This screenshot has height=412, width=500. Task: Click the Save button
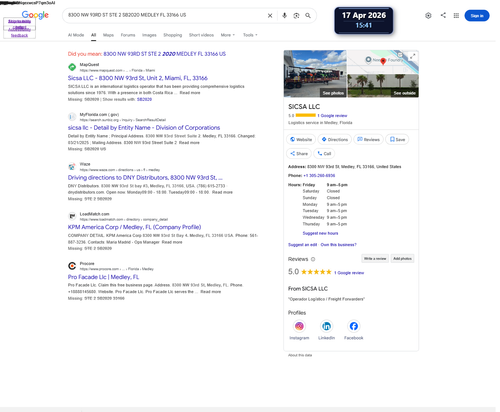click(397, 139)
